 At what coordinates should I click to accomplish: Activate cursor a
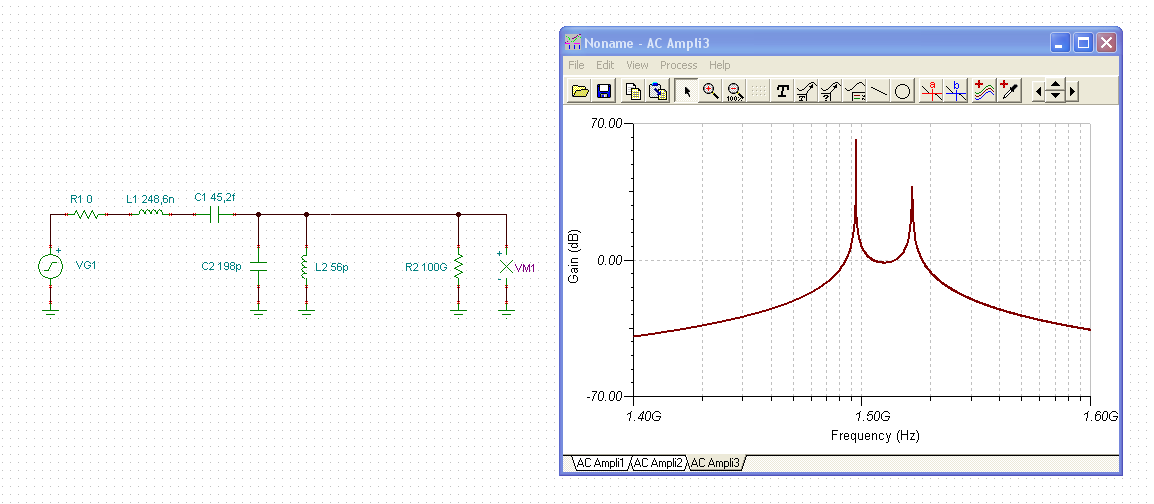932,91
